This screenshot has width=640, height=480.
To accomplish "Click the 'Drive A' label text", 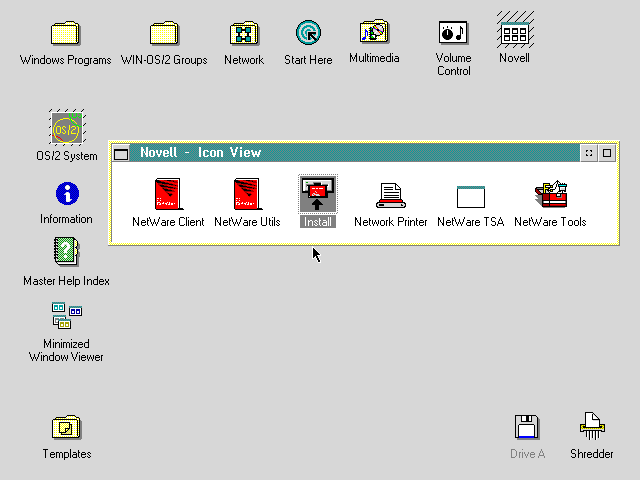I will pyautogui.click(x=527, y=454).
